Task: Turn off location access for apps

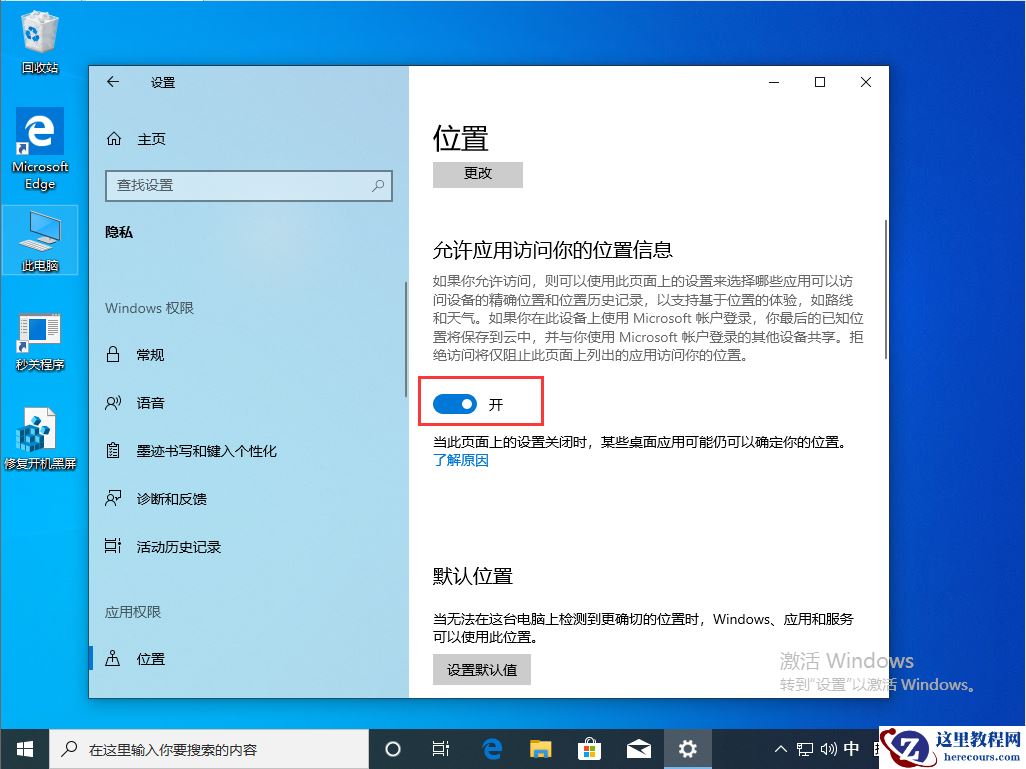Action: [455, 404]
